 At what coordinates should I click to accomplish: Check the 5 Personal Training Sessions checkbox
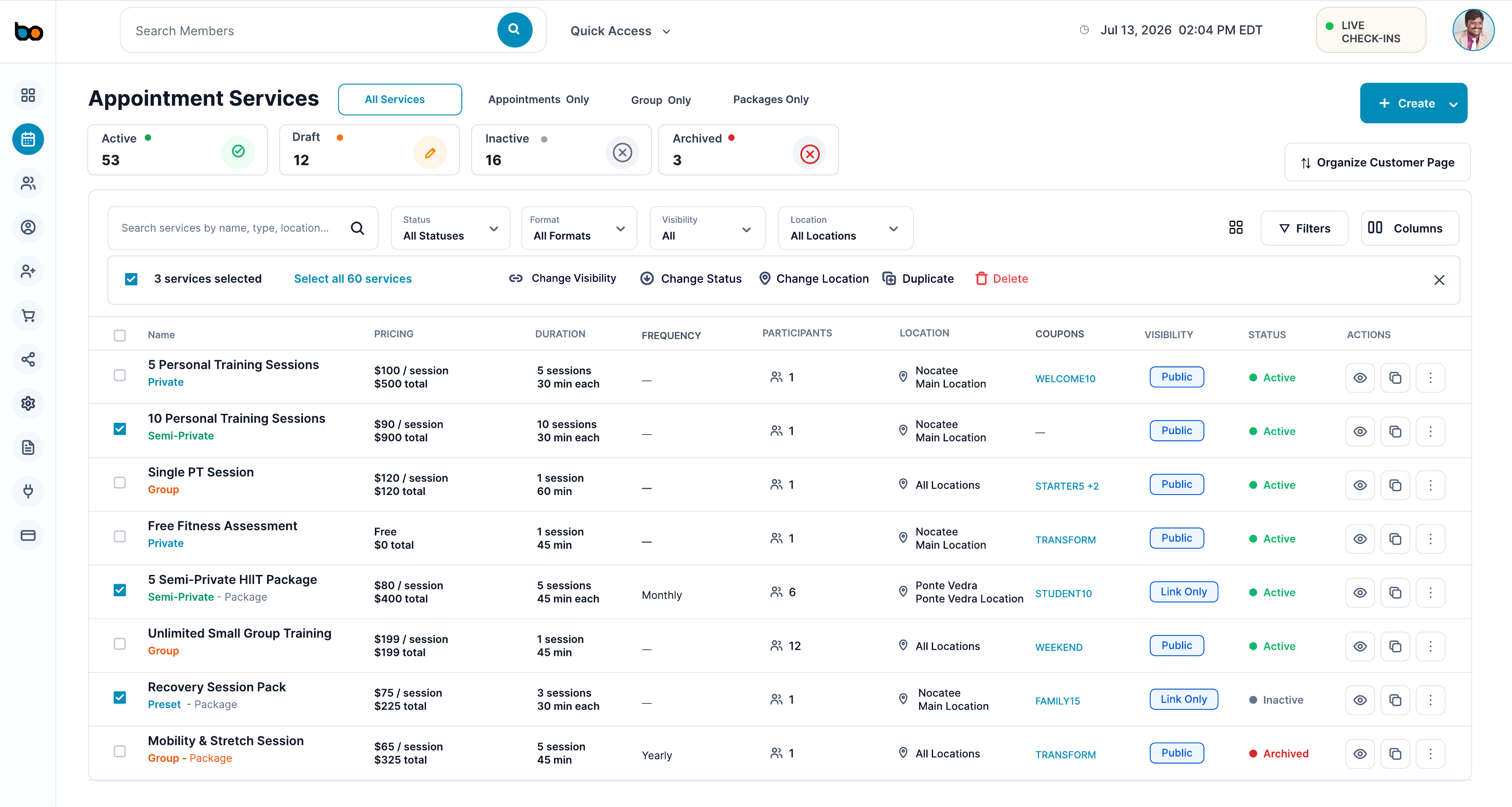120,375
